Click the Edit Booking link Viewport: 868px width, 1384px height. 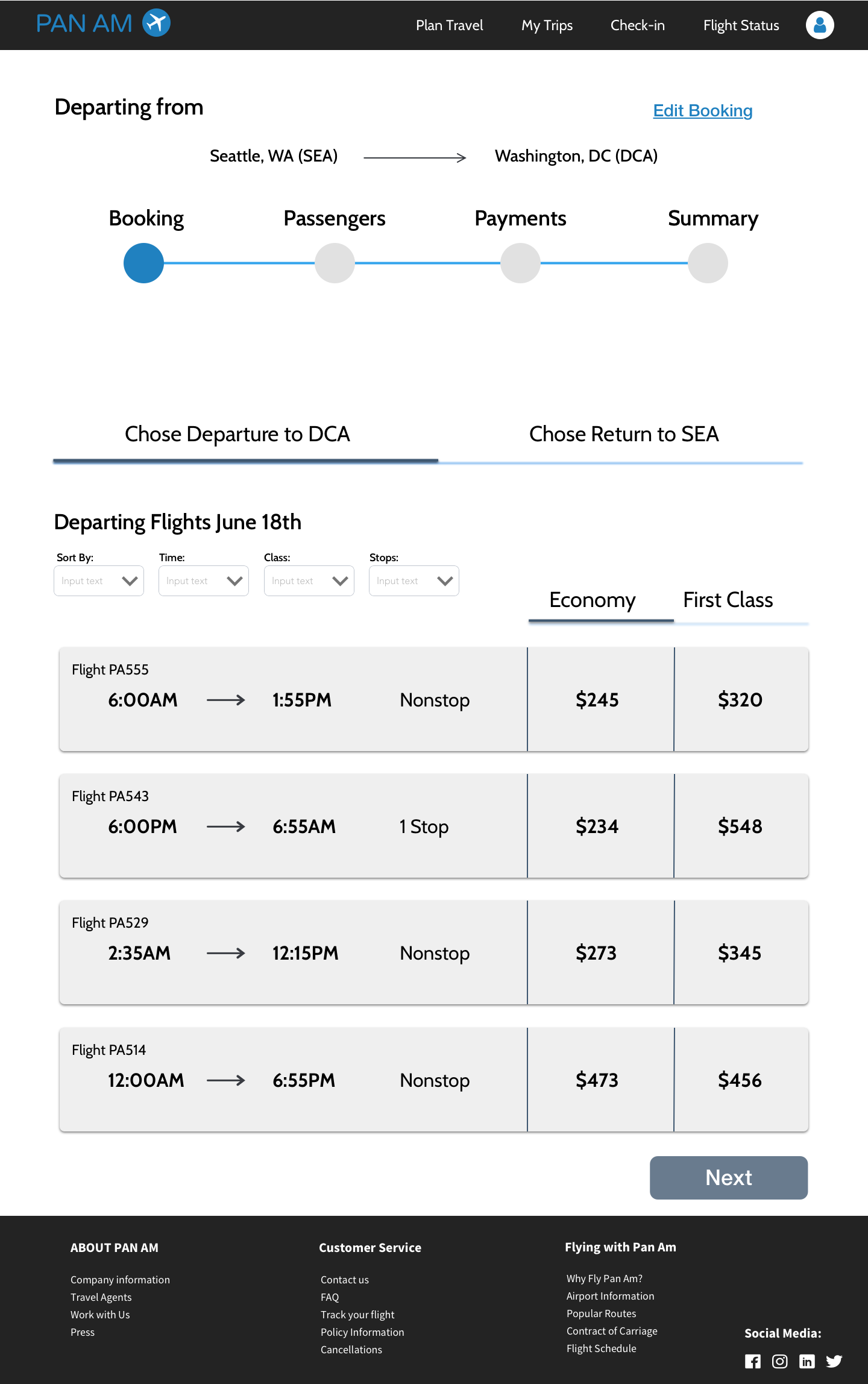[703, 111]
